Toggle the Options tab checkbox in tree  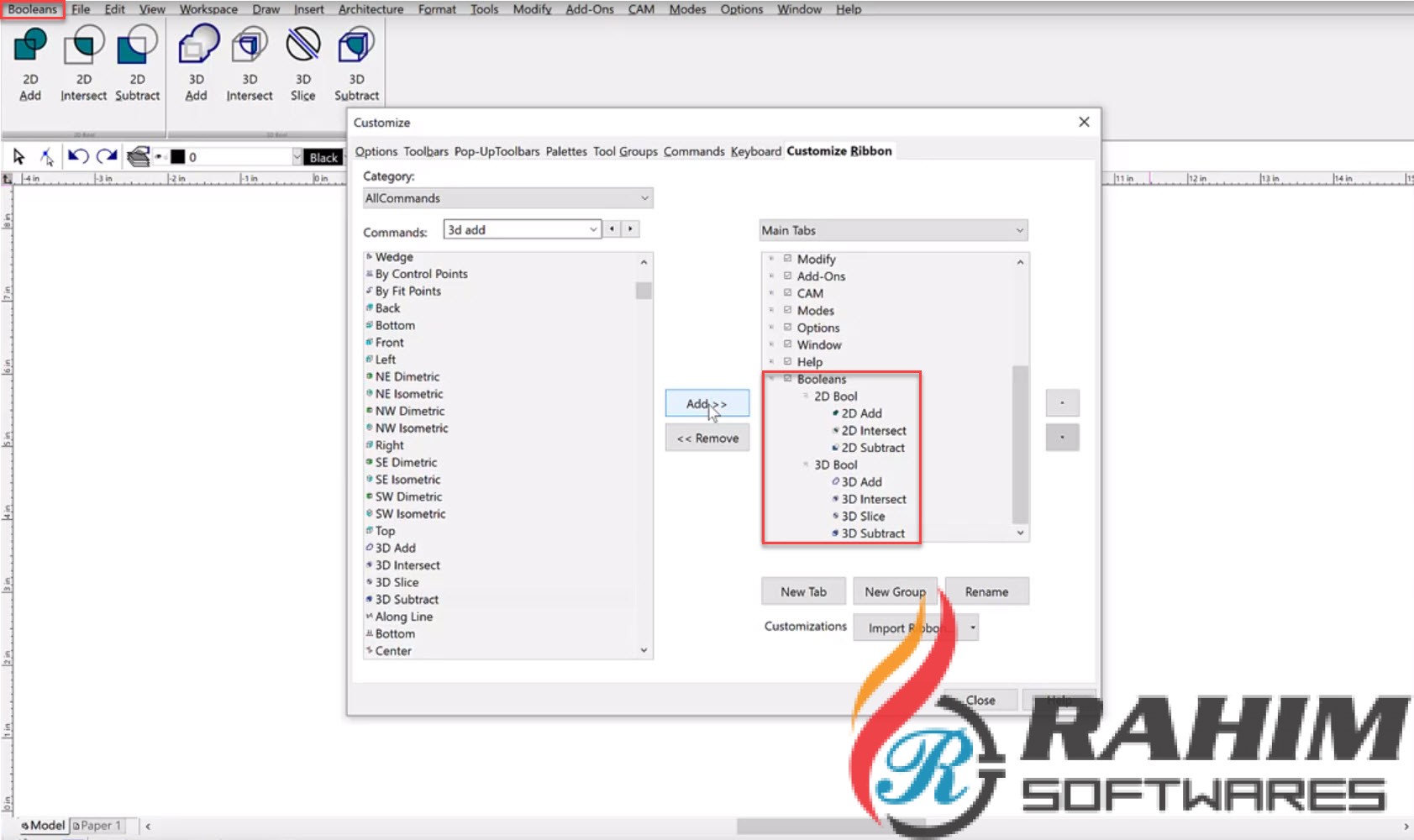(787, 328)
